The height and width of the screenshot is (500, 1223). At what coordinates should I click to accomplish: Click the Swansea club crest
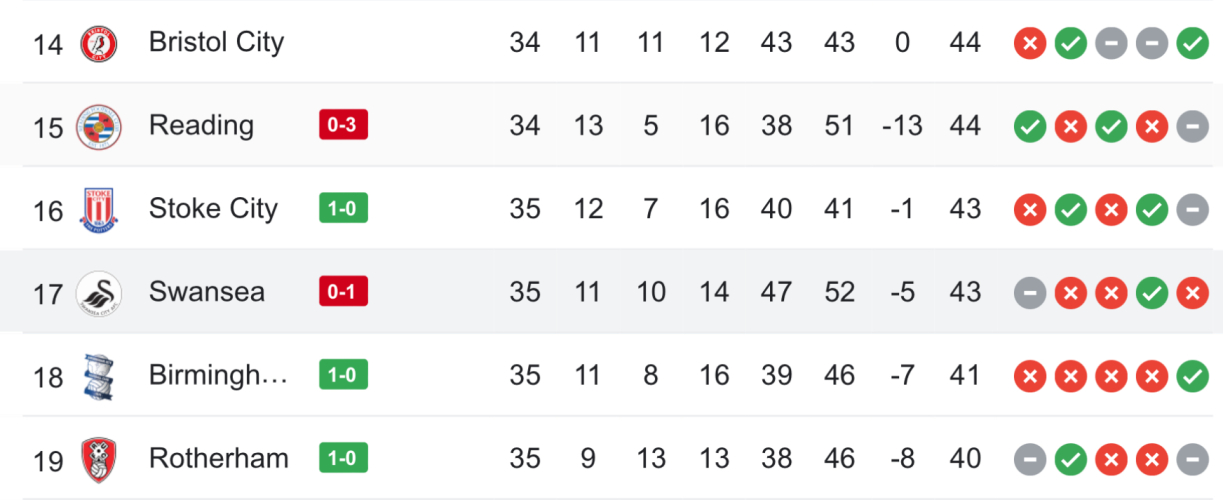[x=98, y=293]
